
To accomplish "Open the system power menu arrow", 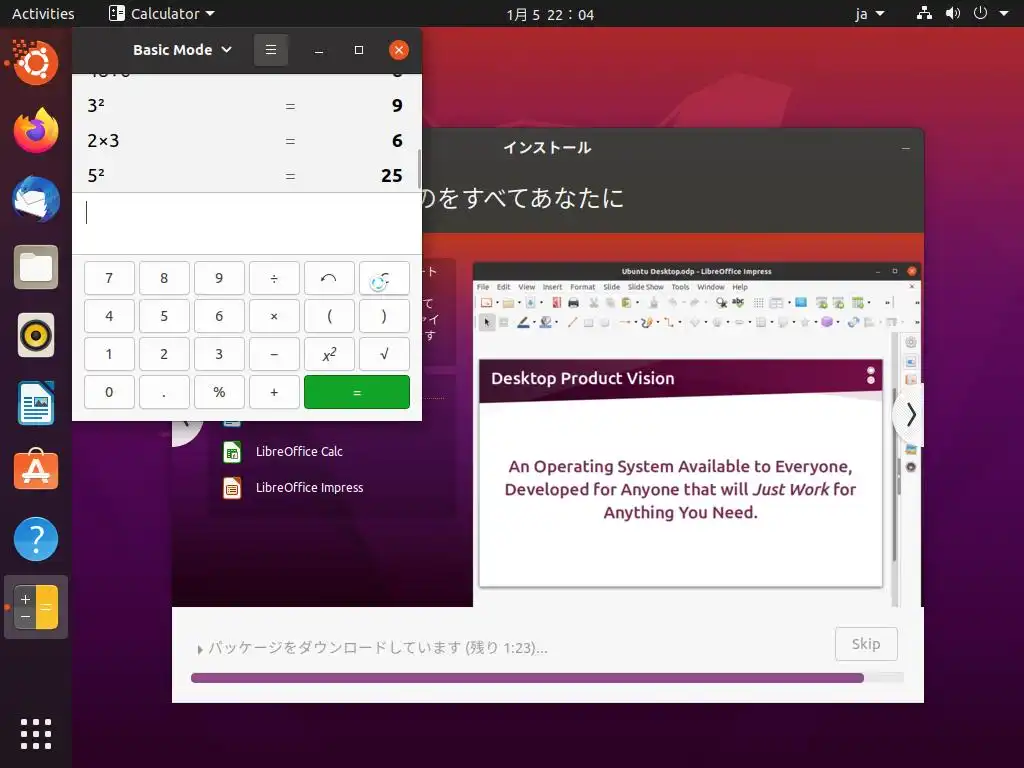I will click(x=1004, y=13).
